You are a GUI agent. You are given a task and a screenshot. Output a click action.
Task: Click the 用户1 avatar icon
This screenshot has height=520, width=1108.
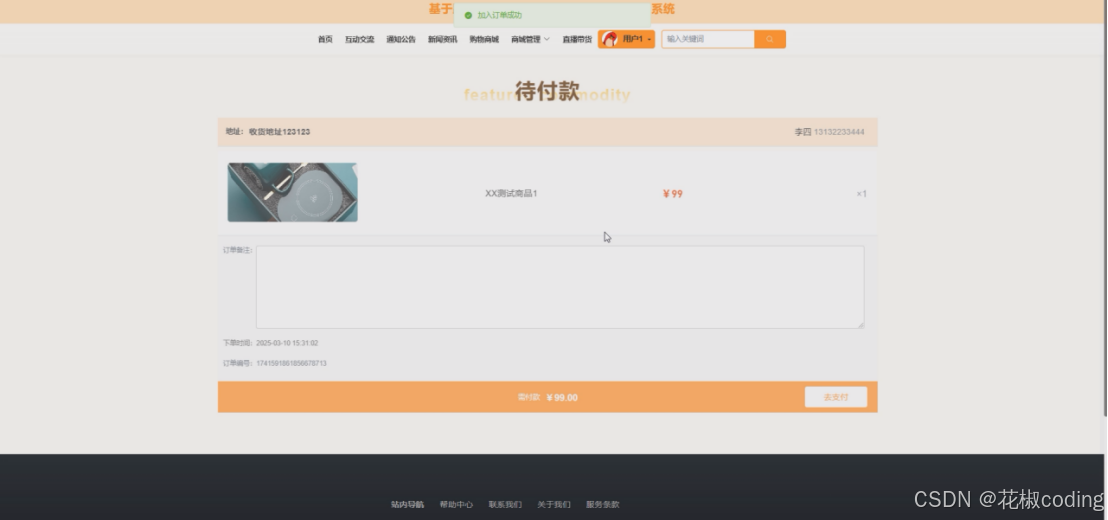[x=609, y=40]
